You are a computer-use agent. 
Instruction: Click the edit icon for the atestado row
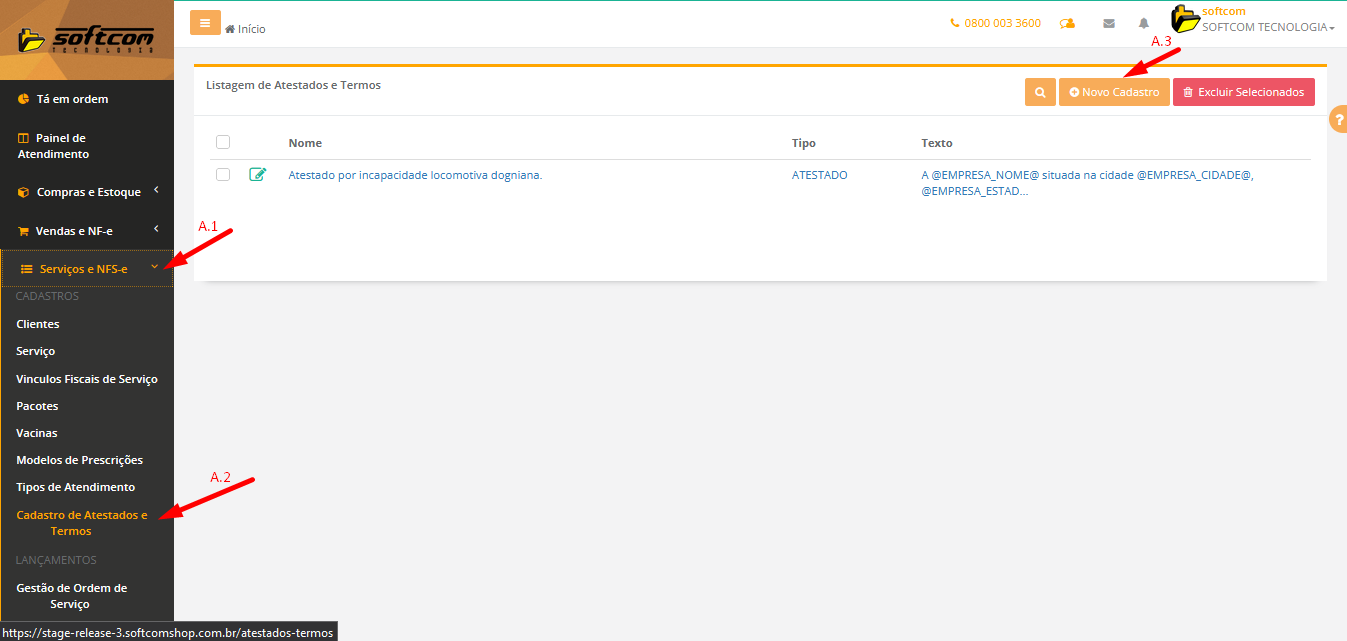258,175
